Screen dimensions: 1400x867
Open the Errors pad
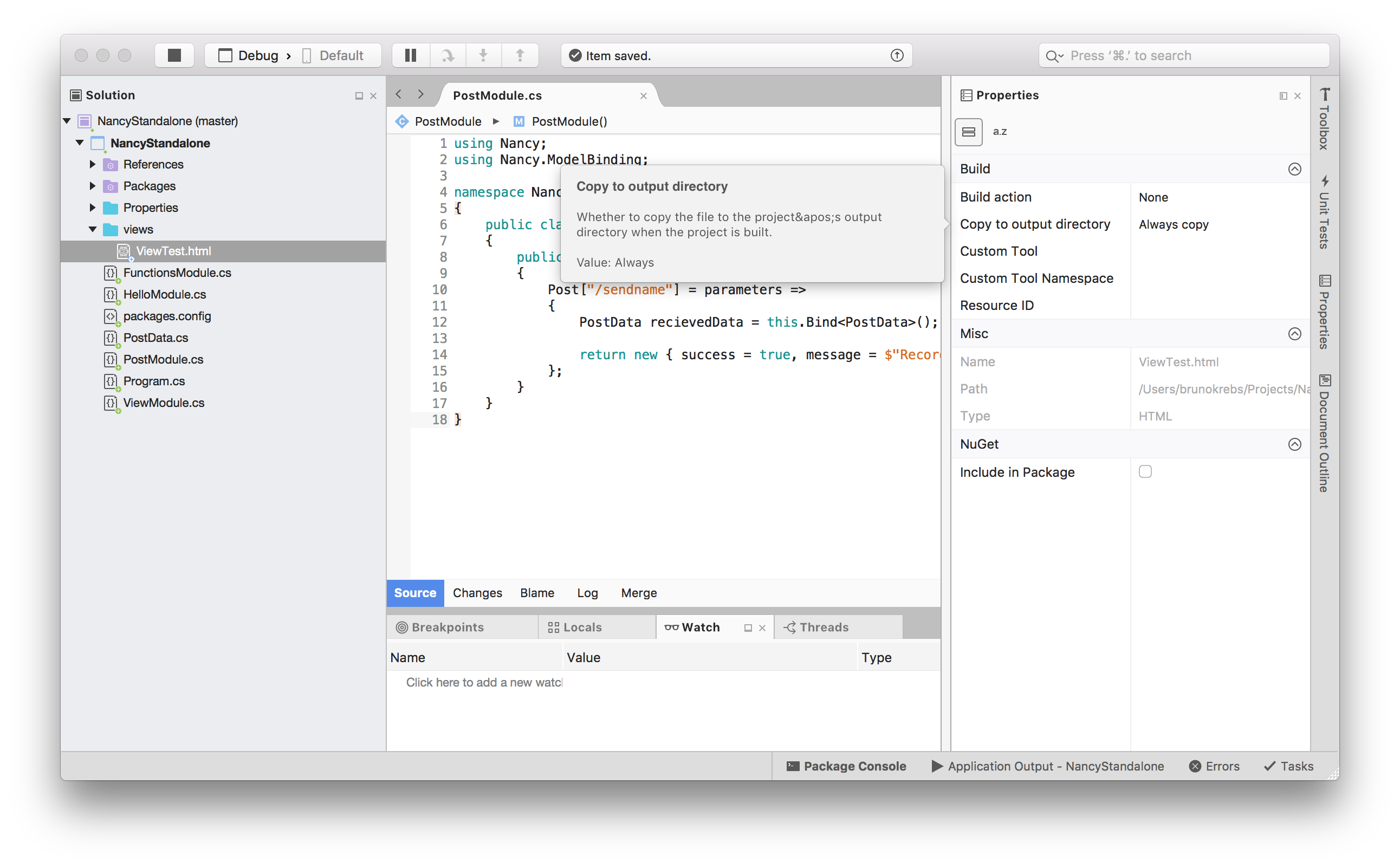click(x=1214, y=766)
